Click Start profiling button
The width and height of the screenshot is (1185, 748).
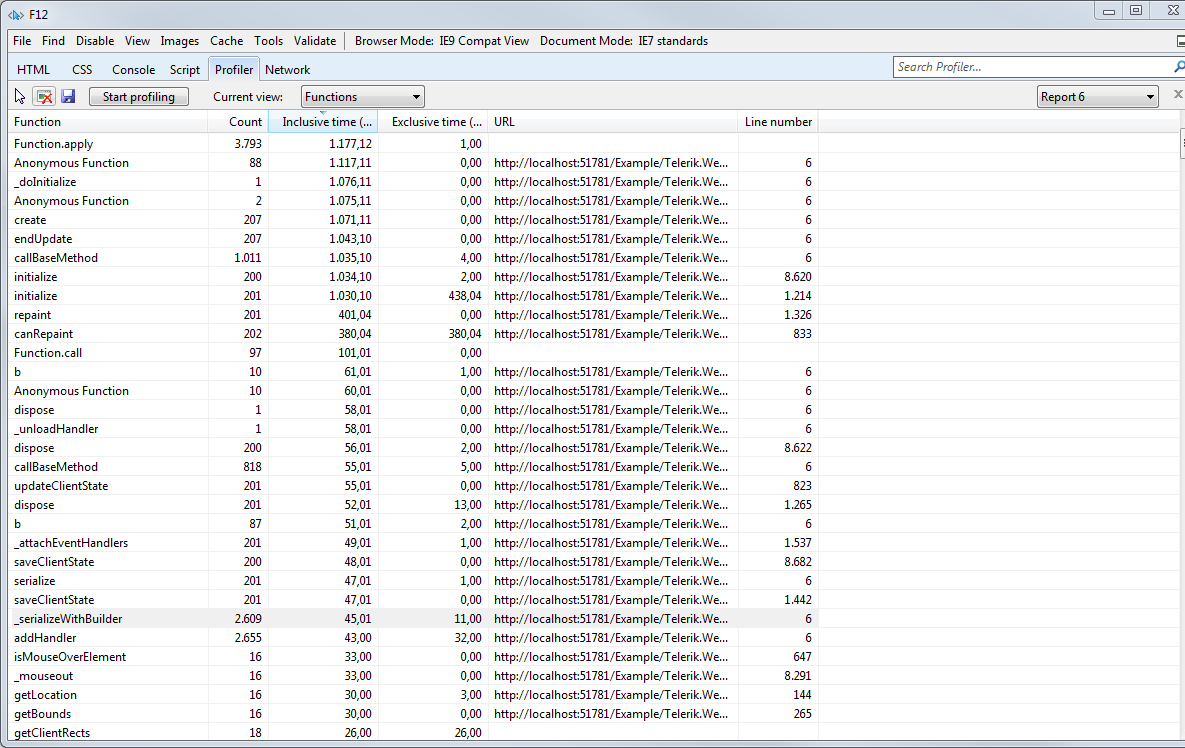point(139,97)
